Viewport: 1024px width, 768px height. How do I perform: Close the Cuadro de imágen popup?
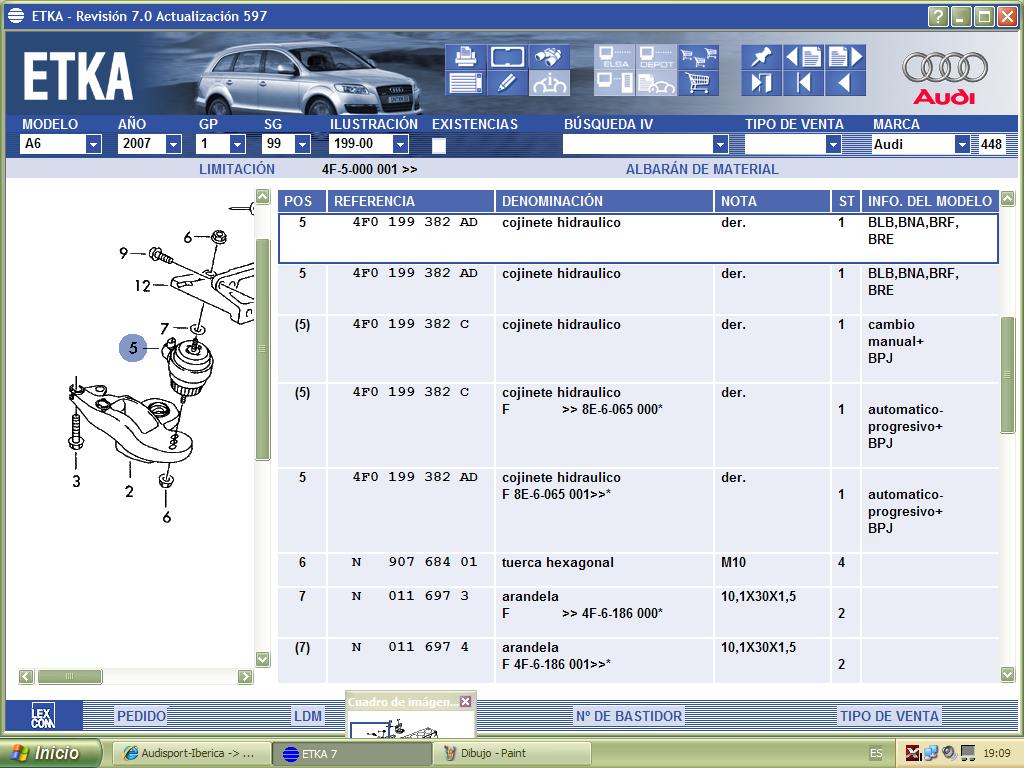click(x=466, y=701)
